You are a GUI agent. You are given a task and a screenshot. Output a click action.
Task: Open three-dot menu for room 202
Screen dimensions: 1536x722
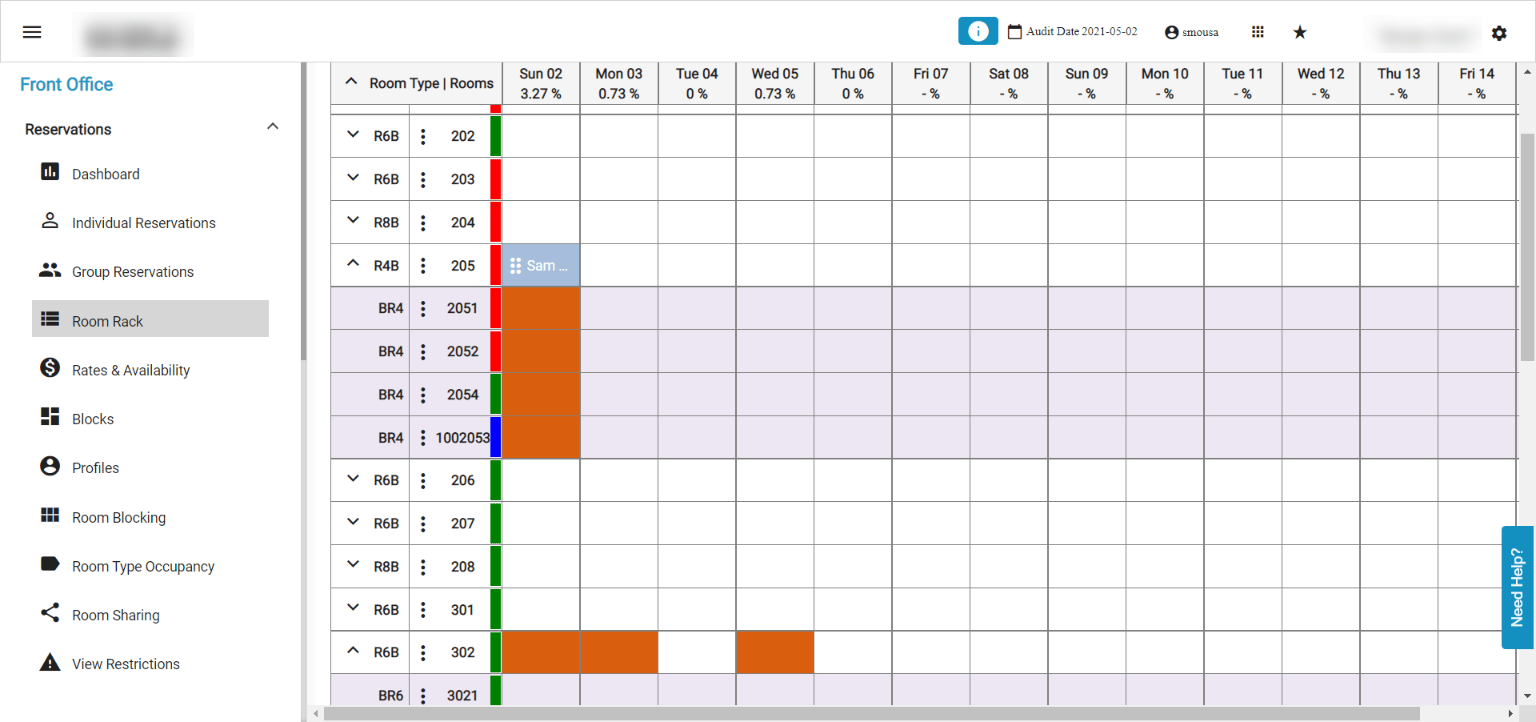pyautogui.click(x=423, y=136)
